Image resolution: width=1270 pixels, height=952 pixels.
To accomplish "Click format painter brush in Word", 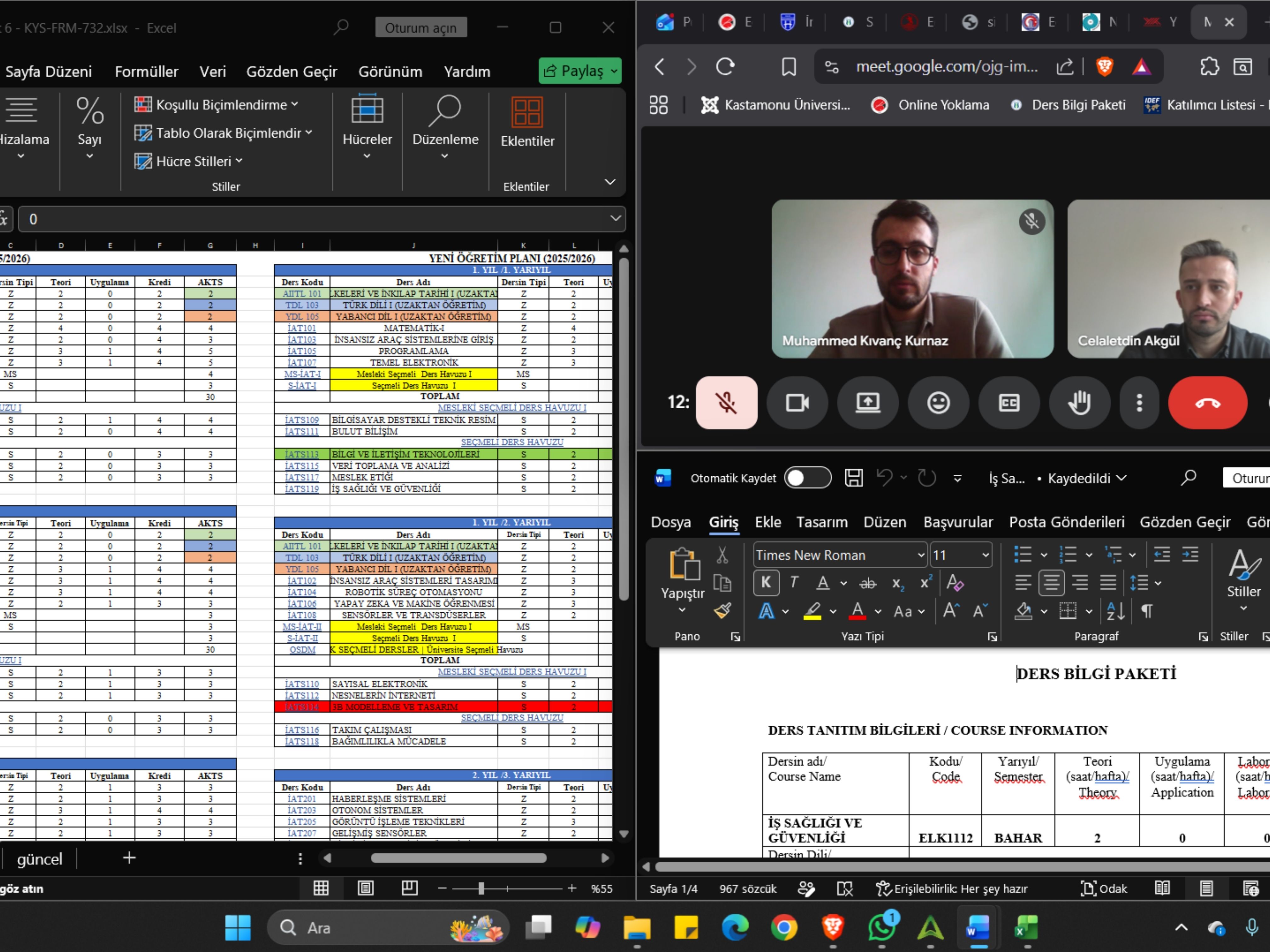I will (722, 611).
